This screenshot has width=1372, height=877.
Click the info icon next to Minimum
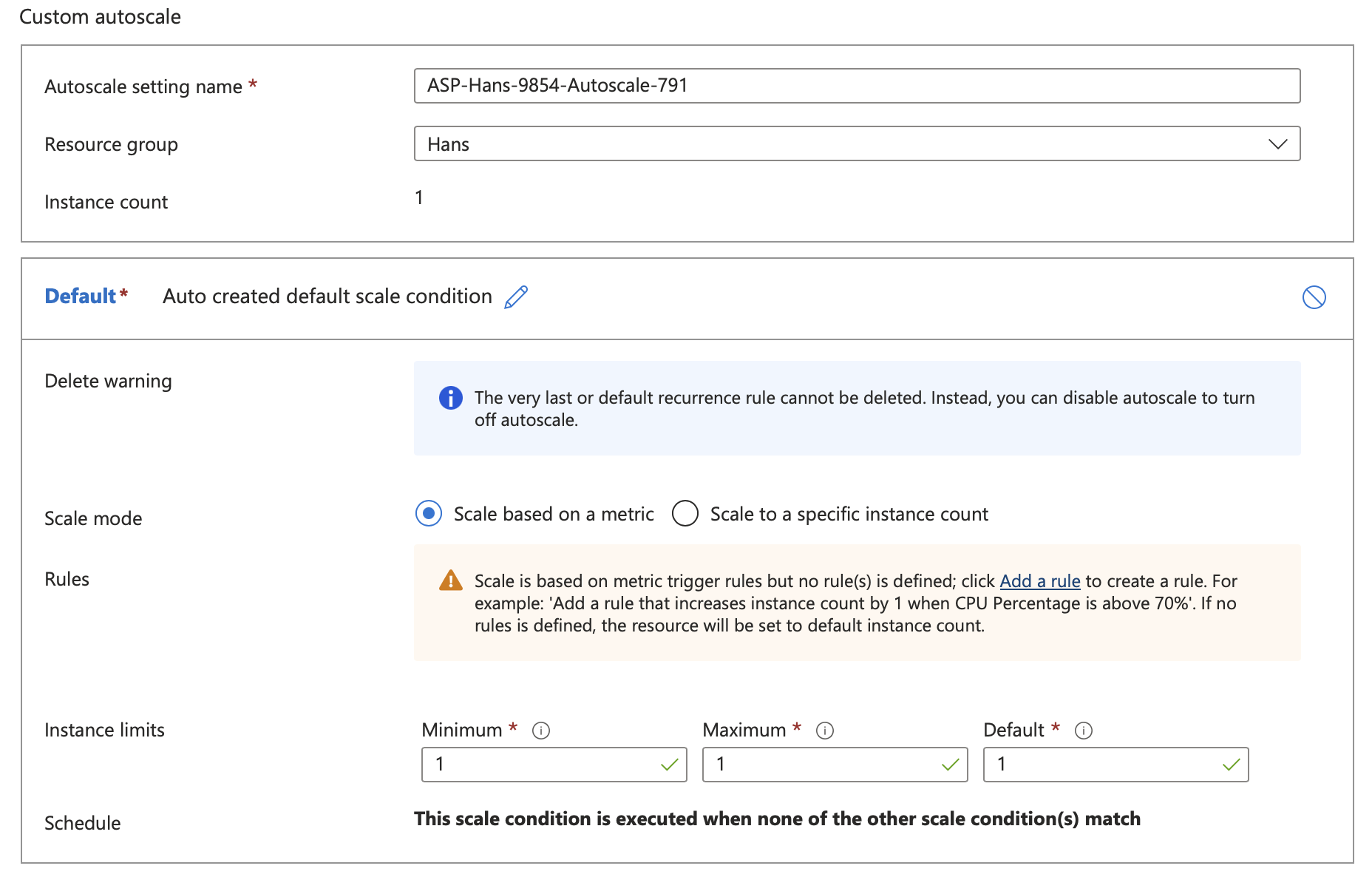point(541,731)
